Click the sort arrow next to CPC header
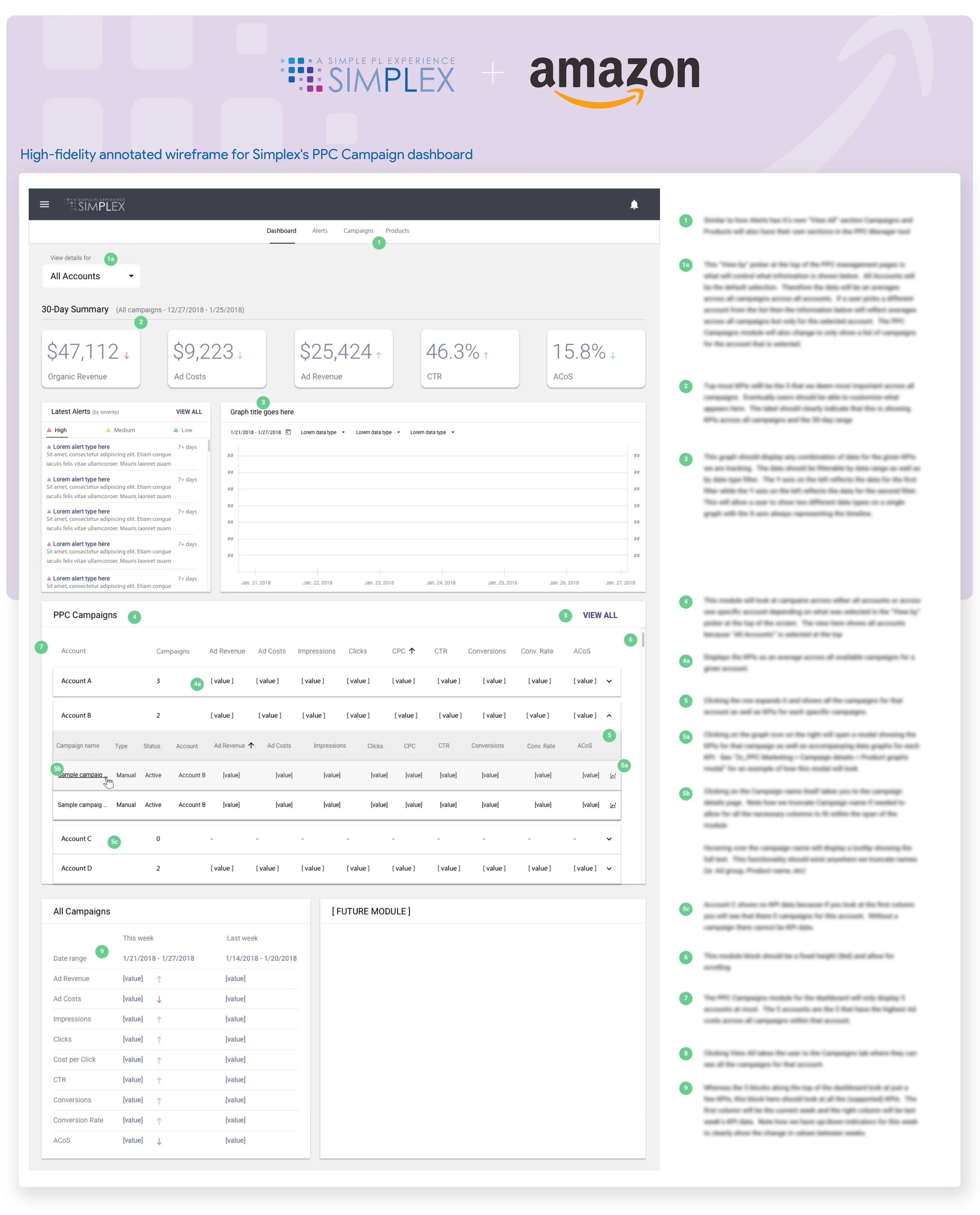Viewport: 980px width, 1215px height. (412, 650)
